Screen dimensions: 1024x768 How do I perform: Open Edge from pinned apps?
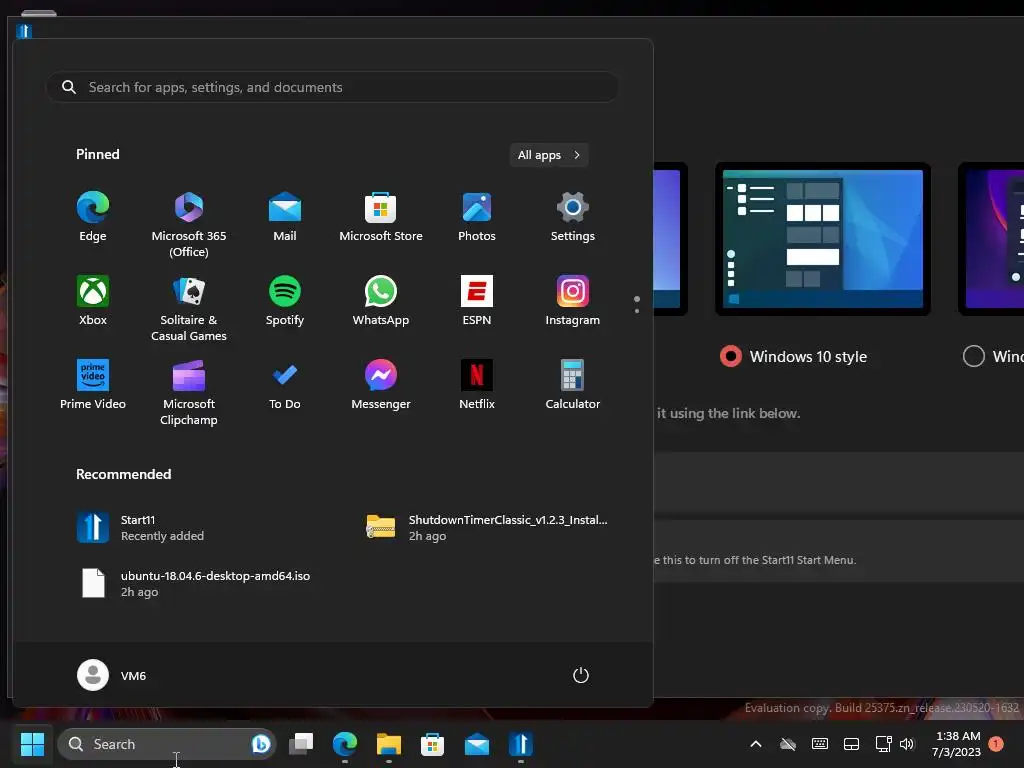tap(93, 217)
